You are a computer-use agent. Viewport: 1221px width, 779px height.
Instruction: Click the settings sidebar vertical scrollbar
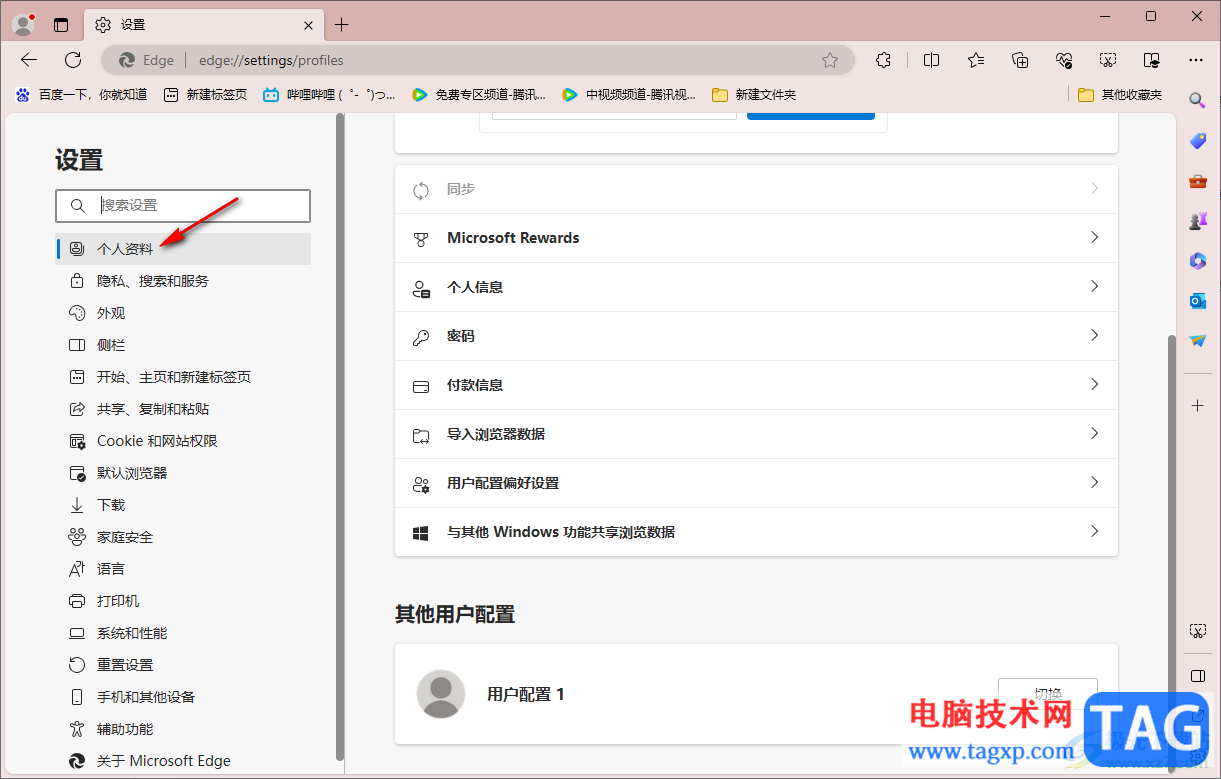point(340,437)
